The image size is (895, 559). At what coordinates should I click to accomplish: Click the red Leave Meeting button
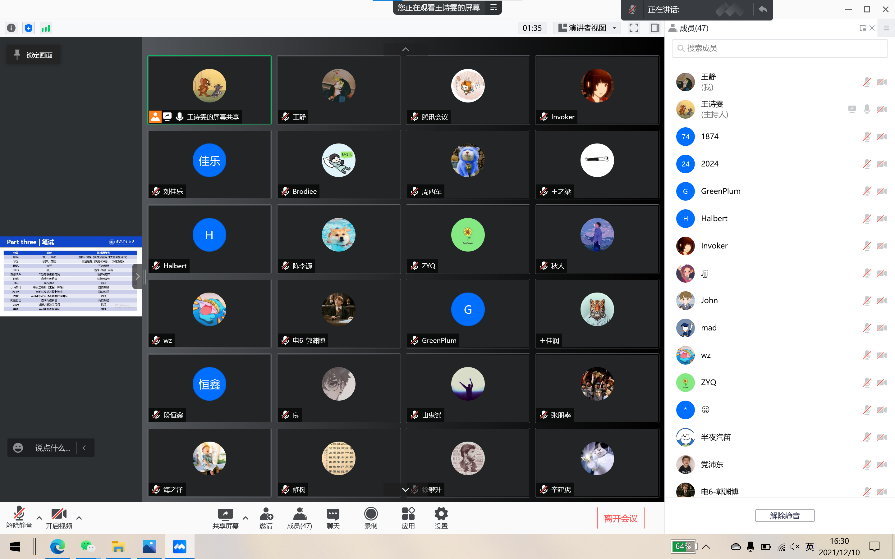coord(619,518)
